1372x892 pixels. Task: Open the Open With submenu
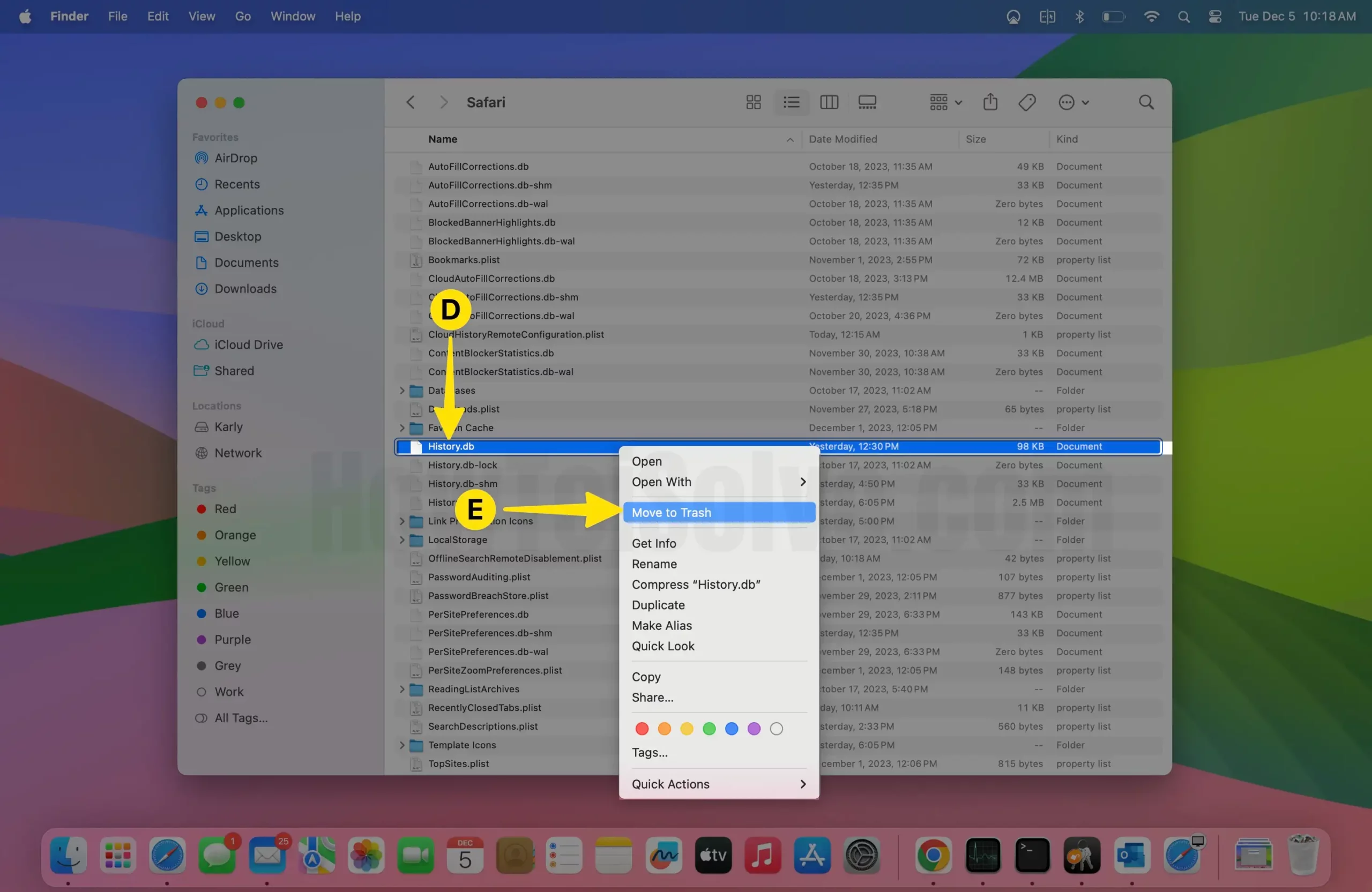click(718, 482)
